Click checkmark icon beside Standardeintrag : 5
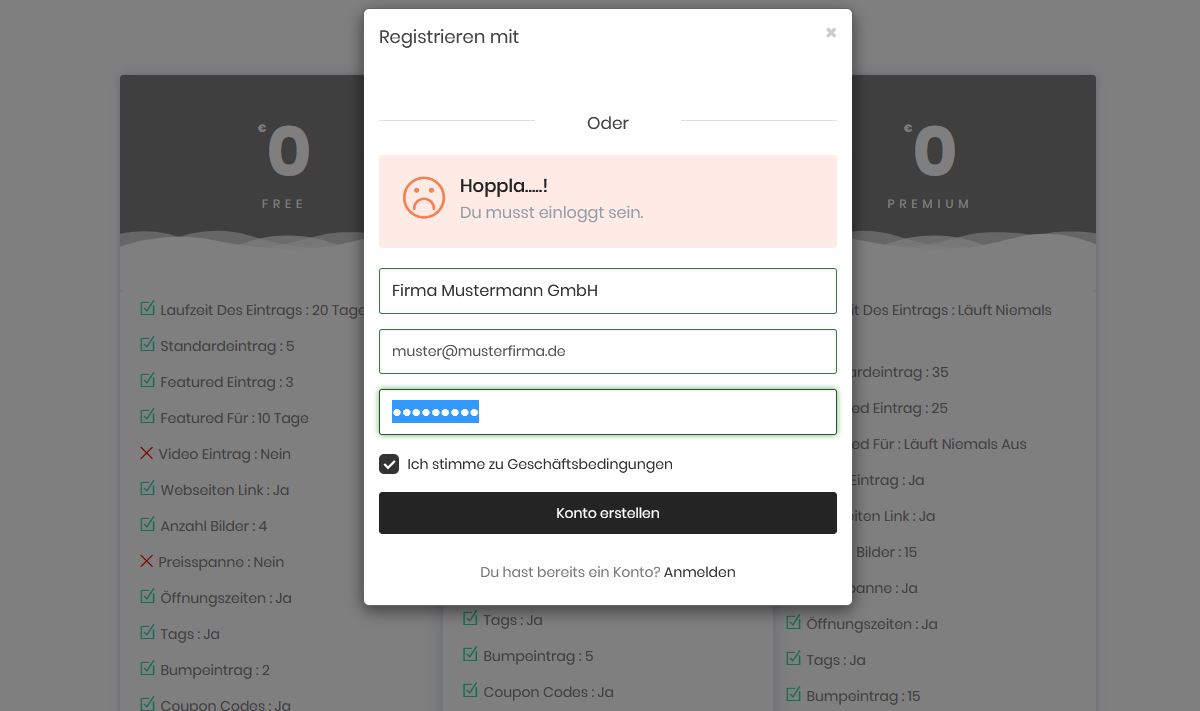Image resolution: width=1200 pixels, height=711 pixels. 147,345
